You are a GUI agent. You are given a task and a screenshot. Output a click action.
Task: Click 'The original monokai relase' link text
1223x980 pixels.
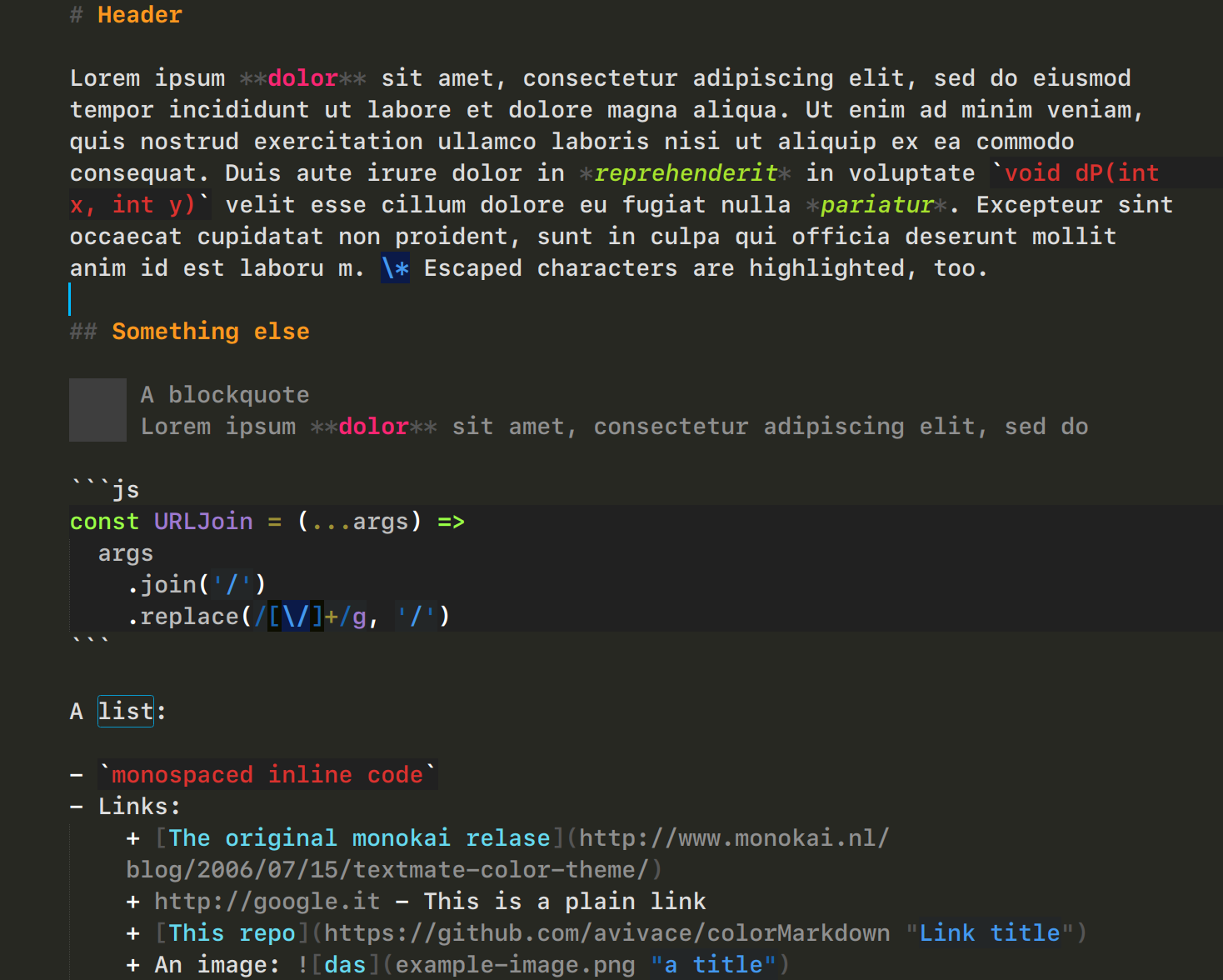point(359,838)
